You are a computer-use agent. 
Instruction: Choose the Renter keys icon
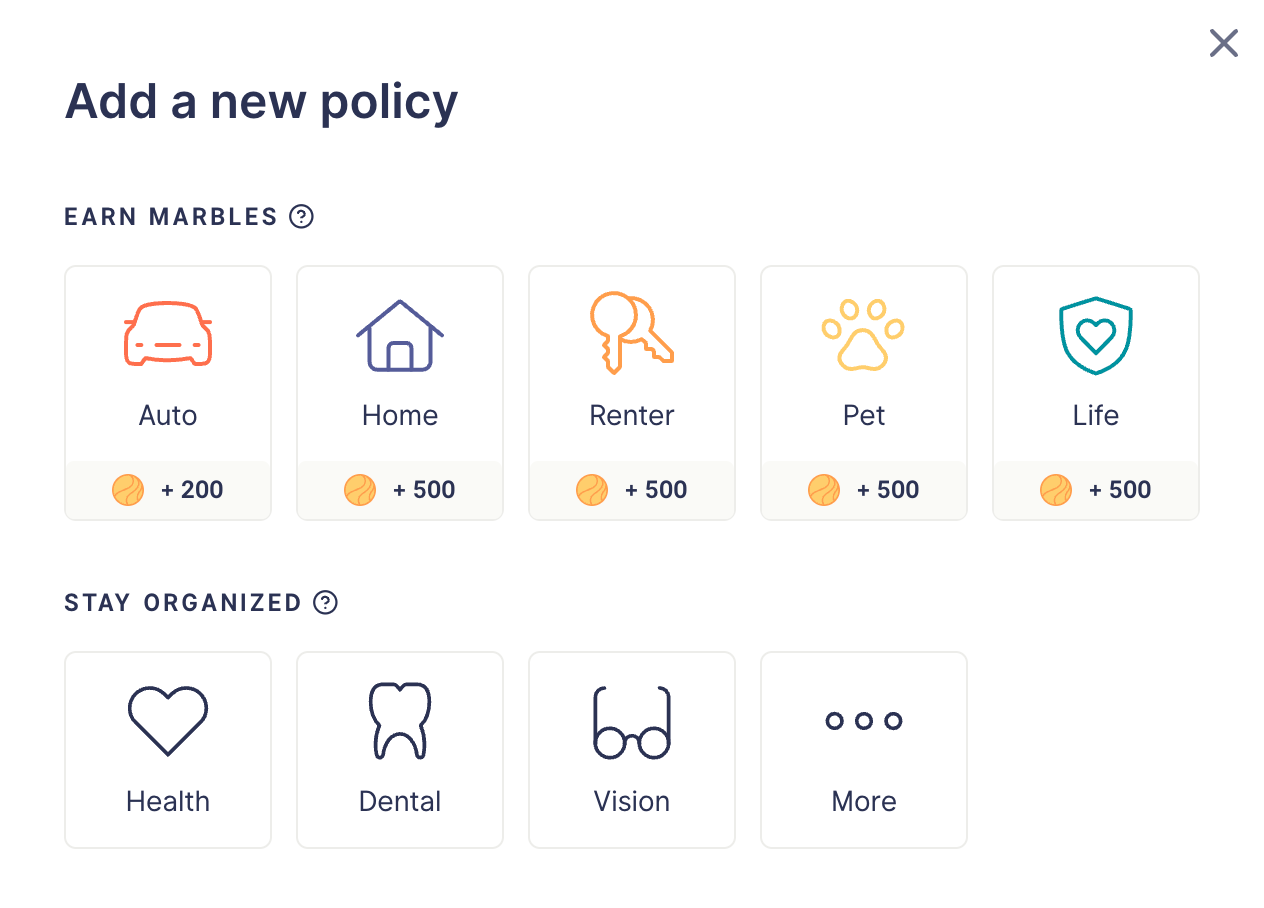point(632,333)
